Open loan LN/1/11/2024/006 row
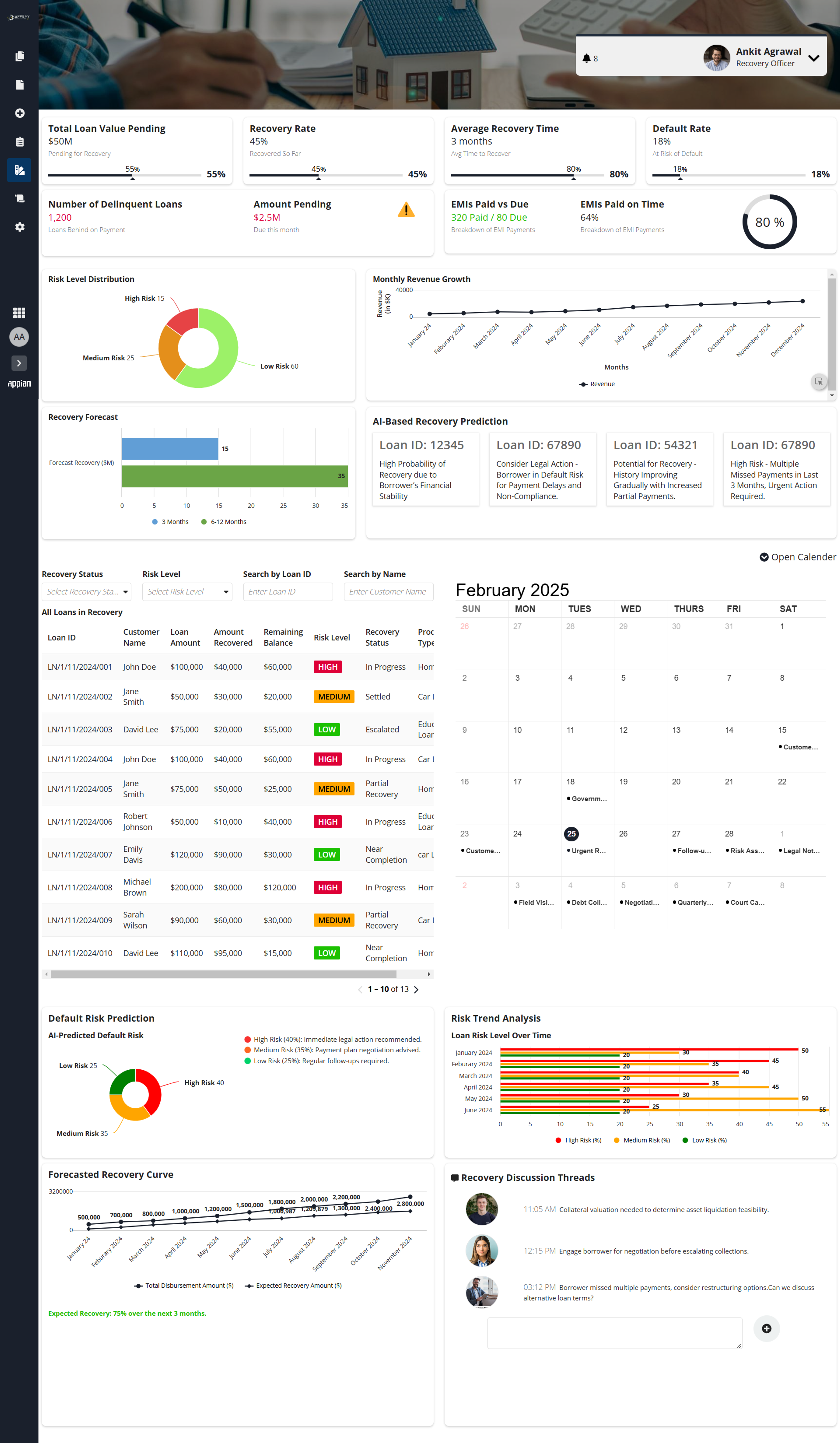This screenshot has height=1443, width=840. pyautogui.click(x=238, y=822)
